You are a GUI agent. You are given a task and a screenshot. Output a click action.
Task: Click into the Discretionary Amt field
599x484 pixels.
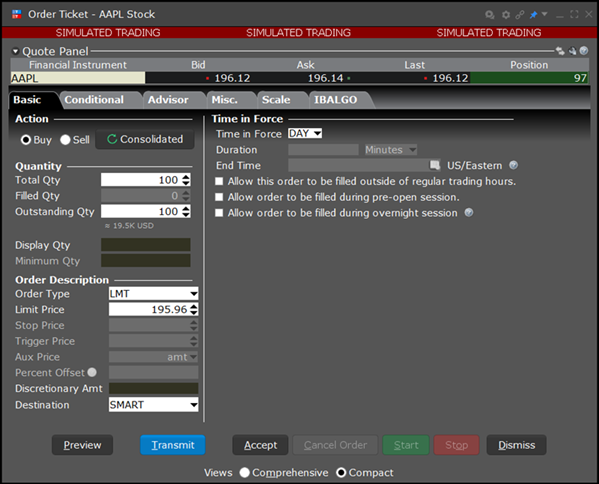[153, 388]
